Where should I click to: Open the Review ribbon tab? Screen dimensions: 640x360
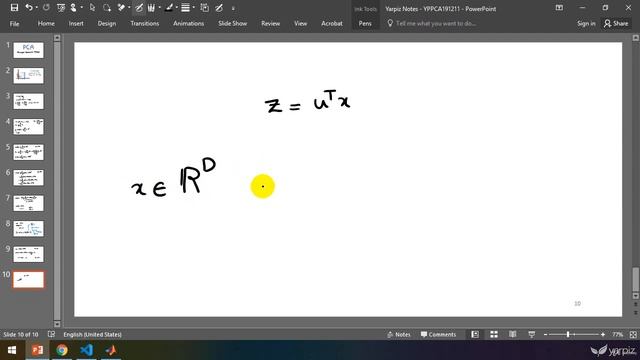(271, 24)
